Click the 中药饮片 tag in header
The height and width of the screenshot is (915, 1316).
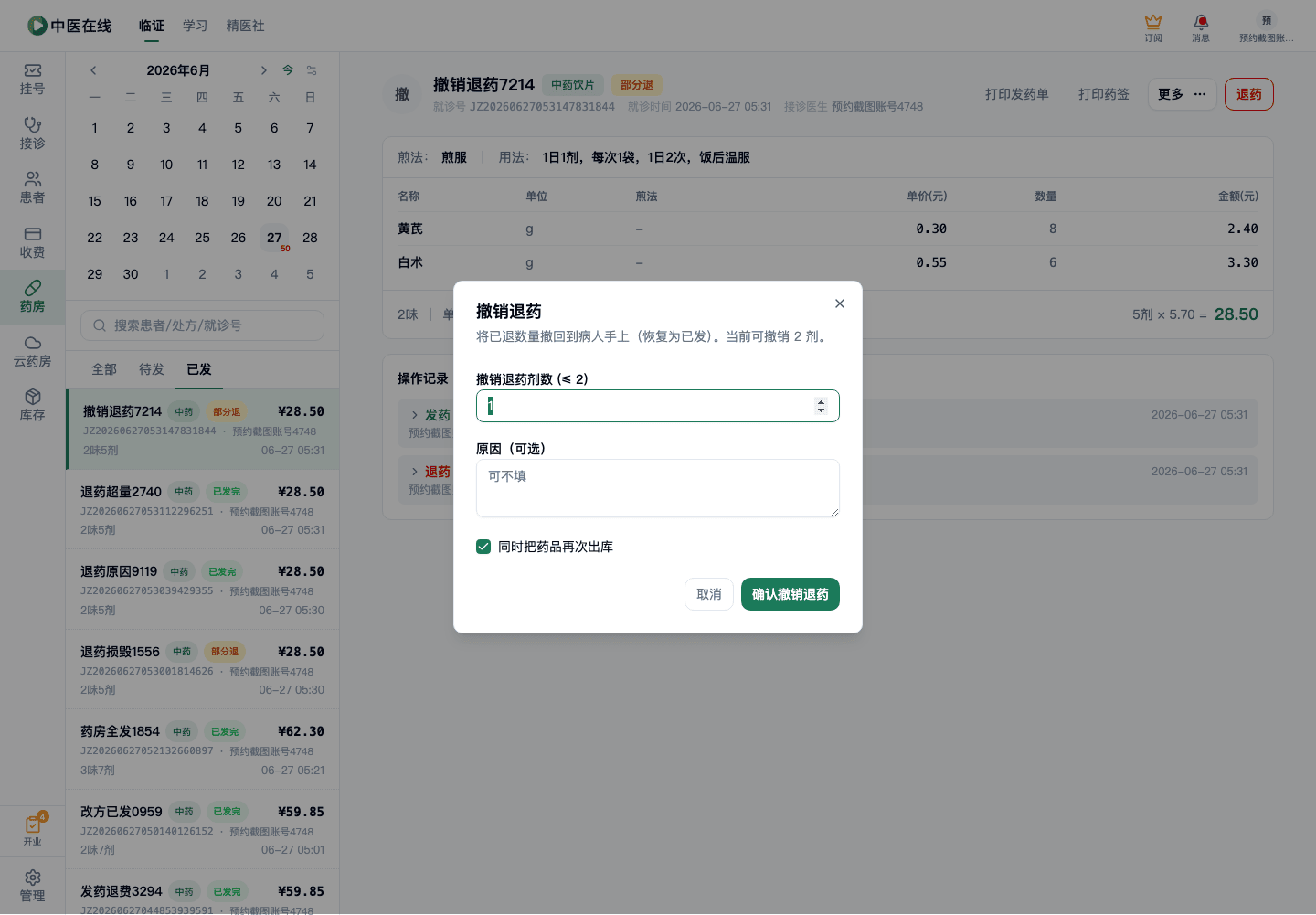coord(573,85)
